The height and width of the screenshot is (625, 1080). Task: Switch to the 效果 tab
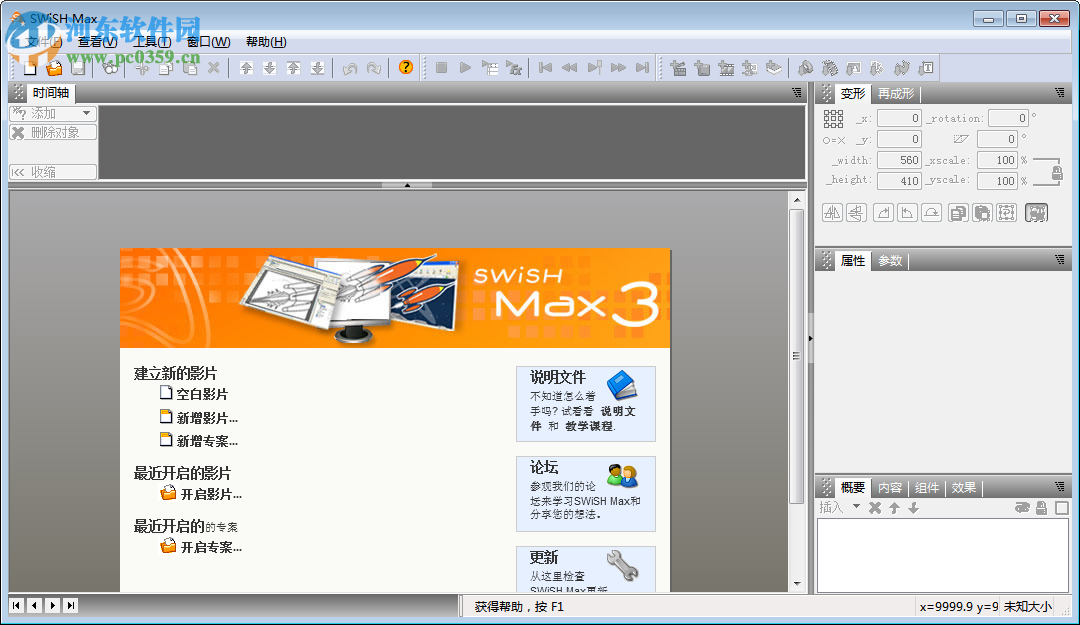click(x=963, y=487)
